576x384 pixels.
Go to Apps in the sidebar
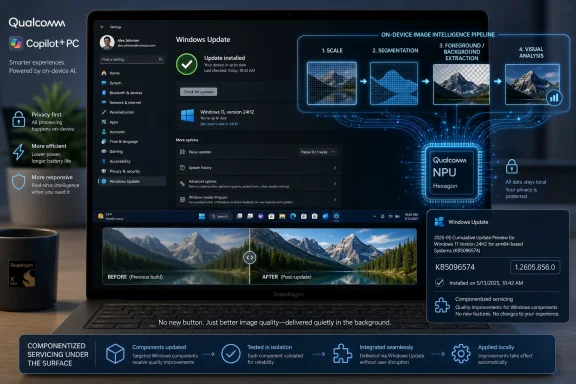coord(132,122)
